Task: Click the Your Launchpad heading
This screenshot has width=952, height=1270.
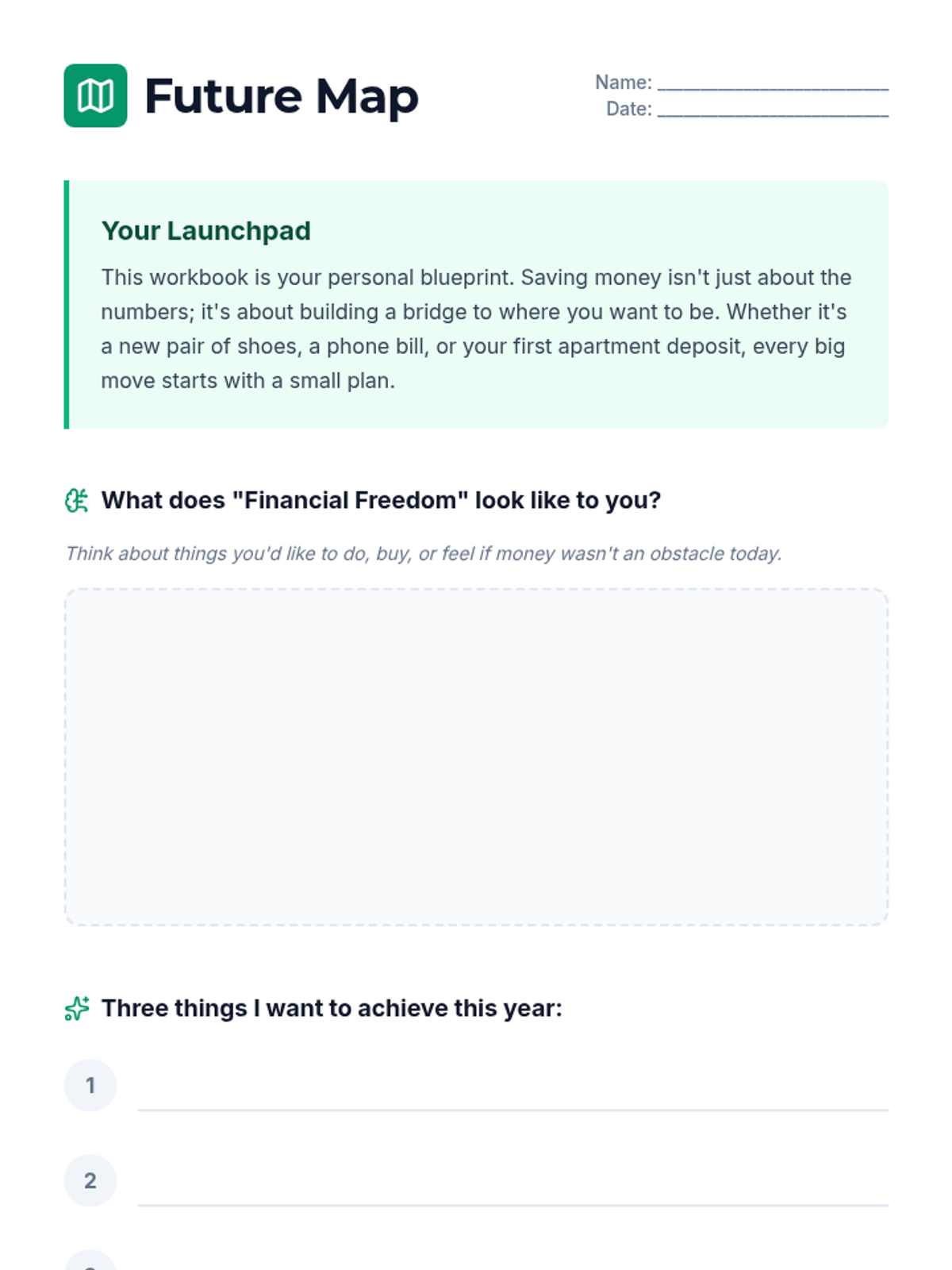Action: coord(206,231)
